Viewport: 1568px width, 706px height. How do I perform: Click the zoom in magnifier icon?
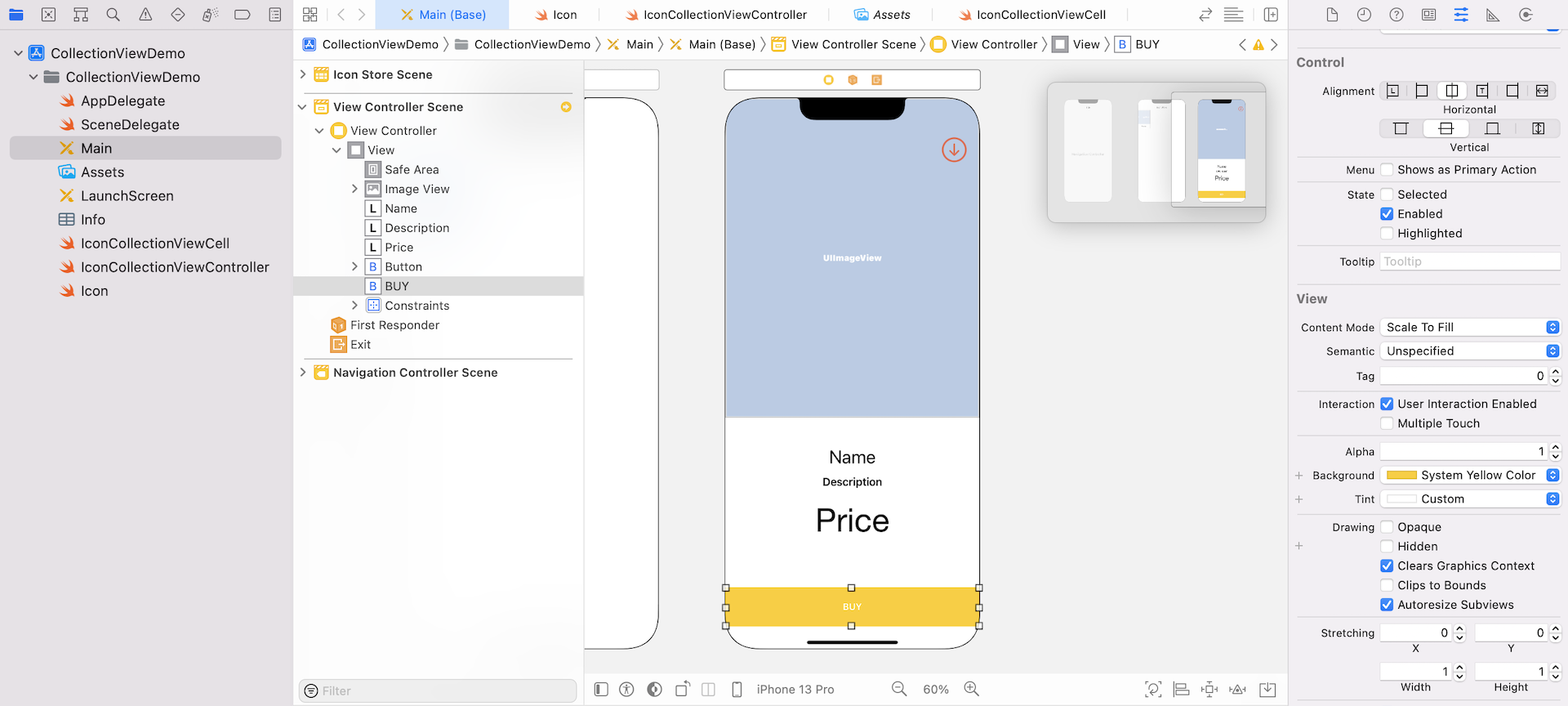[971, 689]
